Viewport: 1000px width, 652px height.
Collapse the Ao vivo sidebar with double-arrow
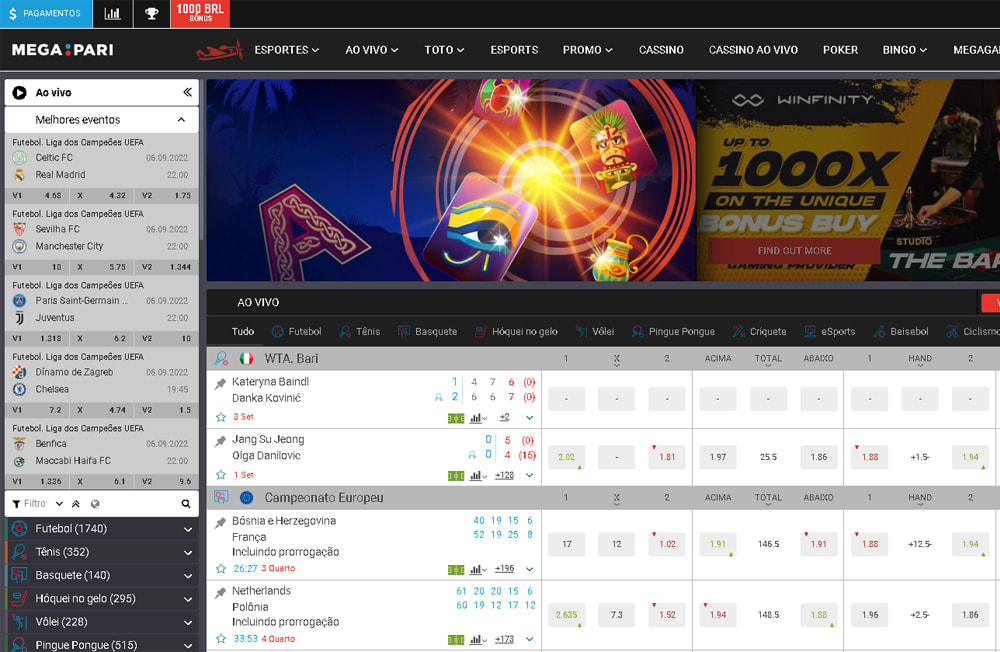pos(187,93)
